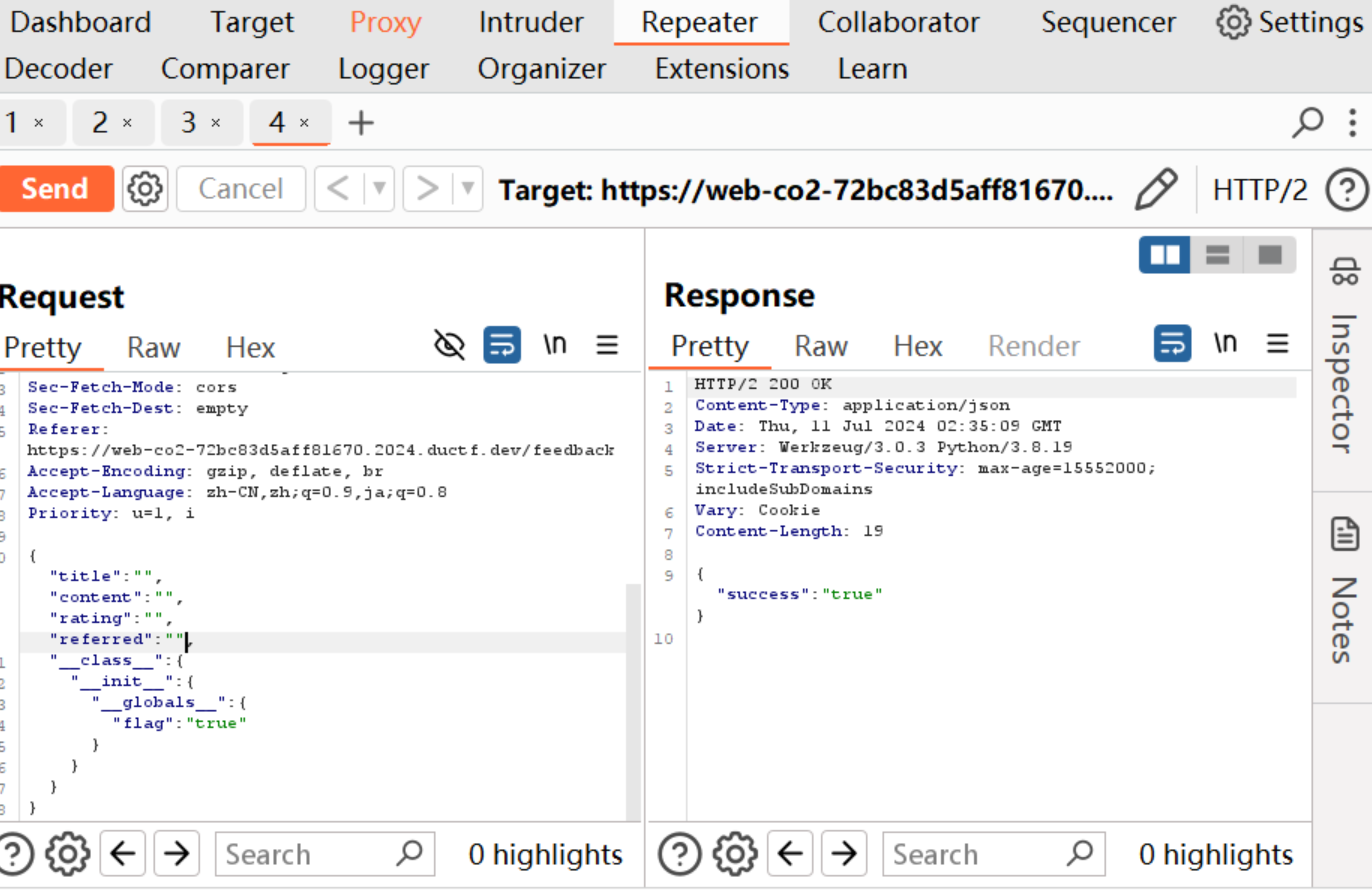This screenshot has height=890, width=1372.
Task: Click the Target URL label
Action: click(806, 189)
